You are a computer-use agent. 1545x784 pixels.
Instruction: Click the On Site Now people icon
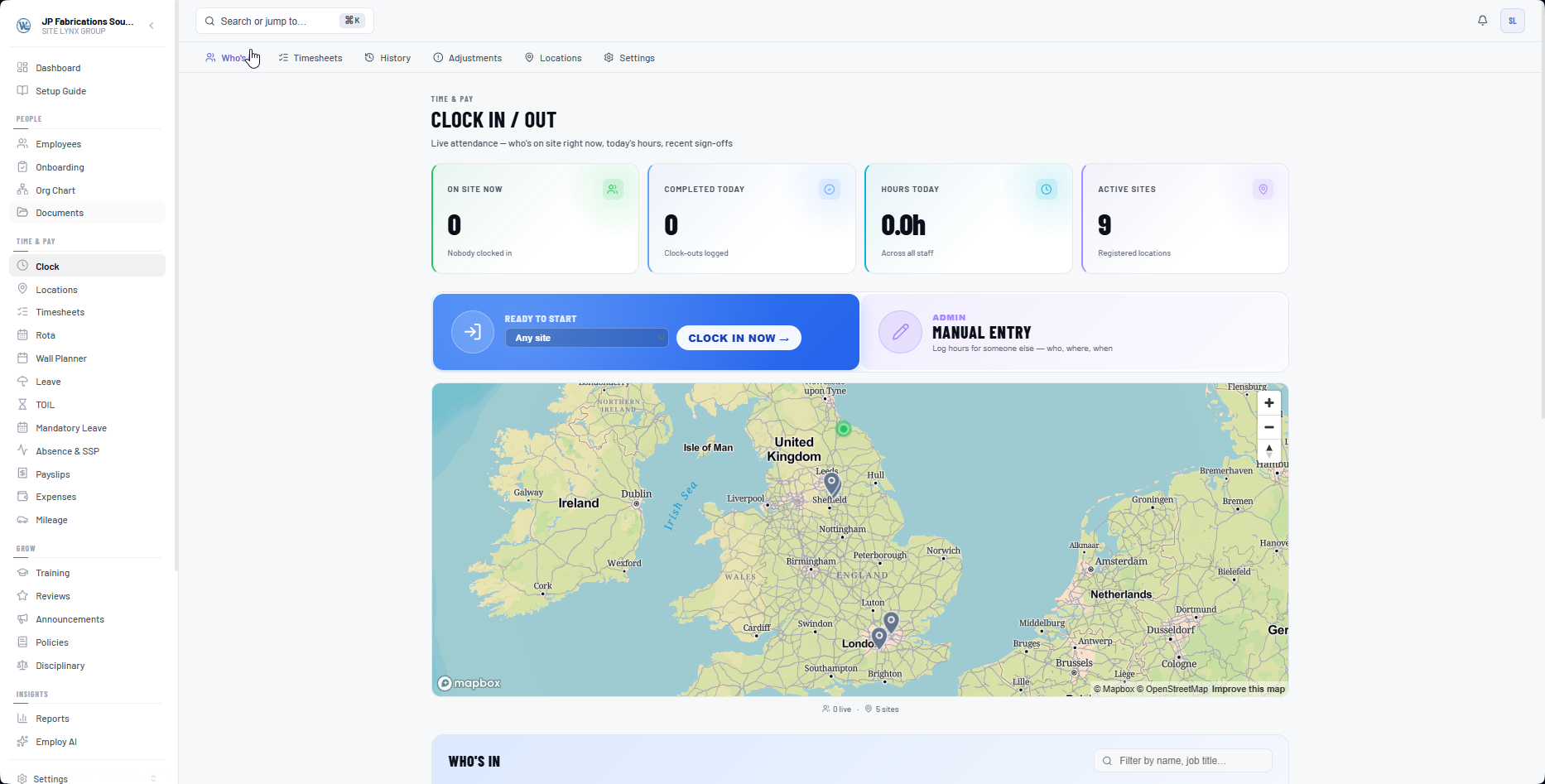(613, 190)
